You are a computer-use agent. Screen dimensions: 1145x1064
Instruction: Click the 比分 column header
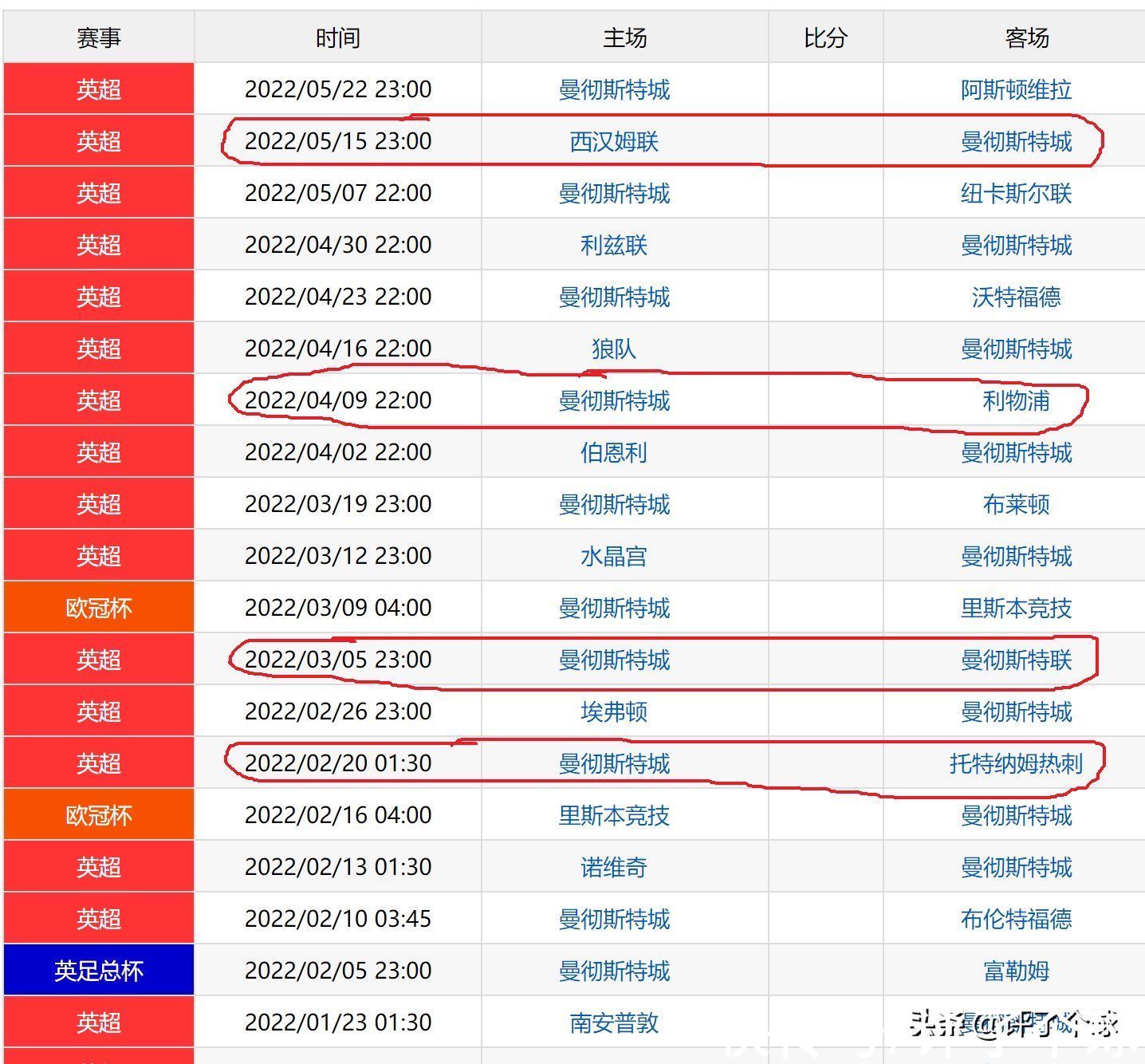[x=825, y=37]
